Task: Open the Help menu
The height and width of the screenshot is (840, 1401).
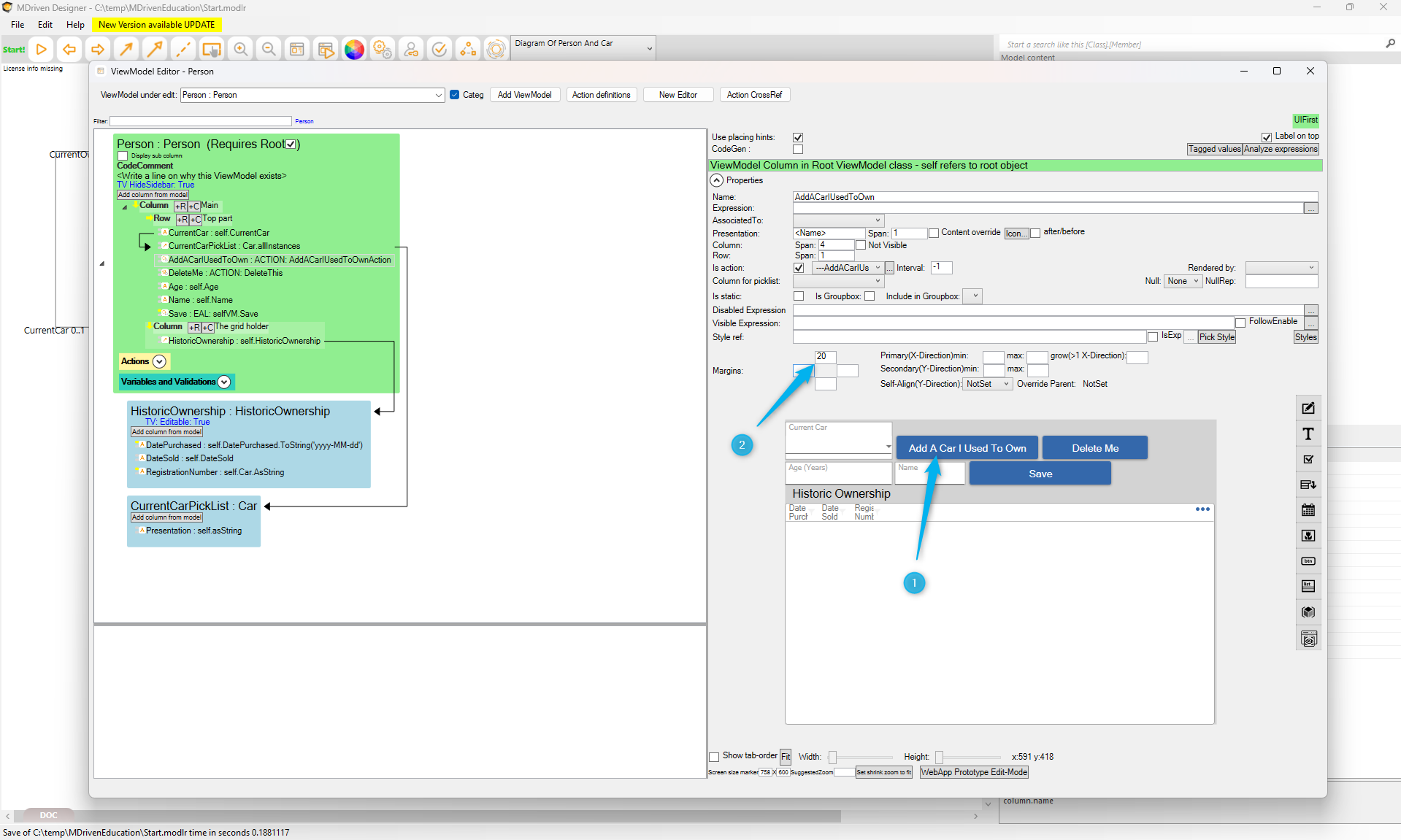Action: click(x=75, y=25)
